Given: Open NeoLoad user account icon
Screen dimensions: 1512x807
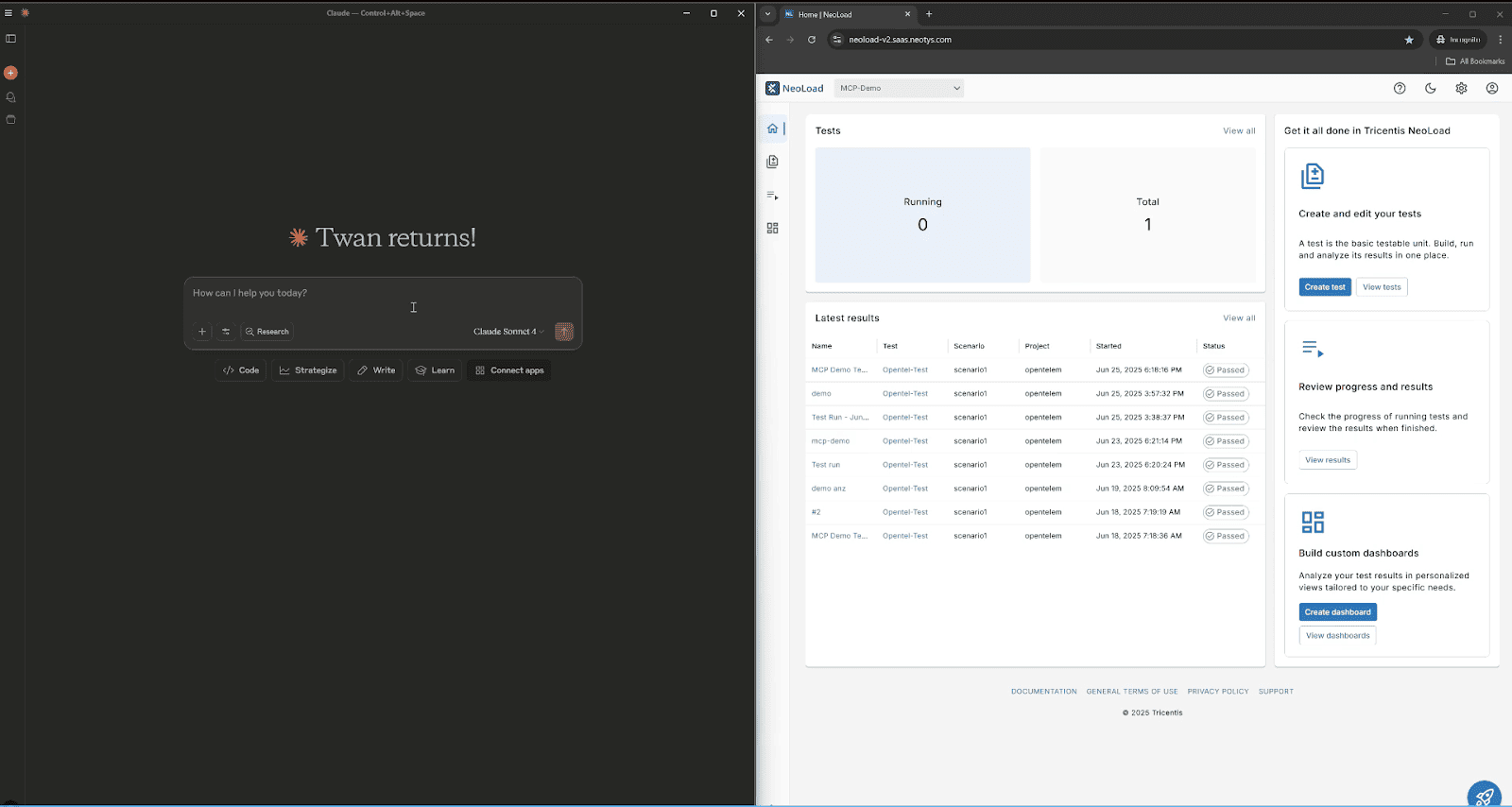Looking at the screenshot, I should [1492, 88].
